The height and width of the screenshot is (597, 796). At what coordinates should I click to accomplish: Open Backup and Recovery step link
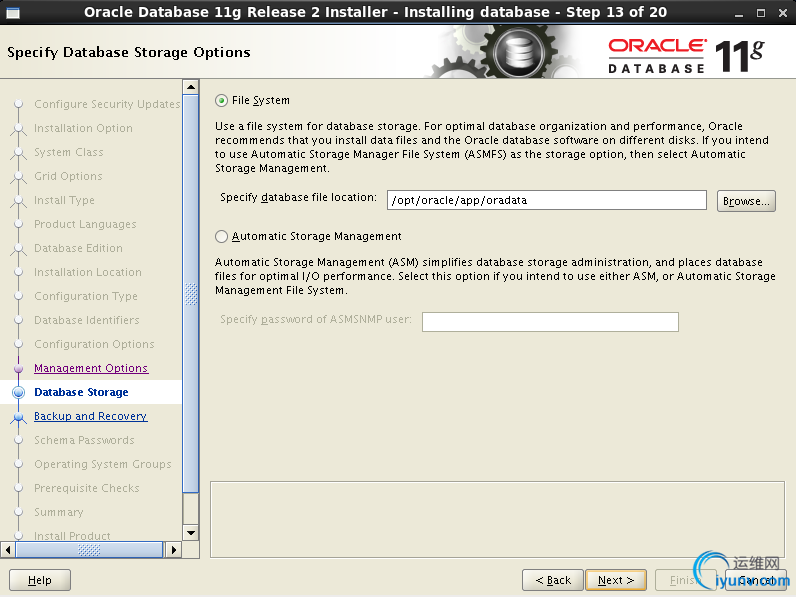[x=90, y=416]
